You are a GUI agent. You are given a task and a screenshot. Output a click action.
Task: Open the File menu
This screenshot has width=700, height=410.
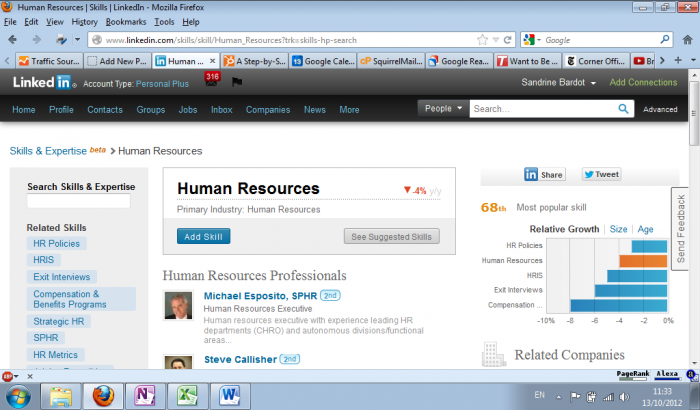[10, 22]
